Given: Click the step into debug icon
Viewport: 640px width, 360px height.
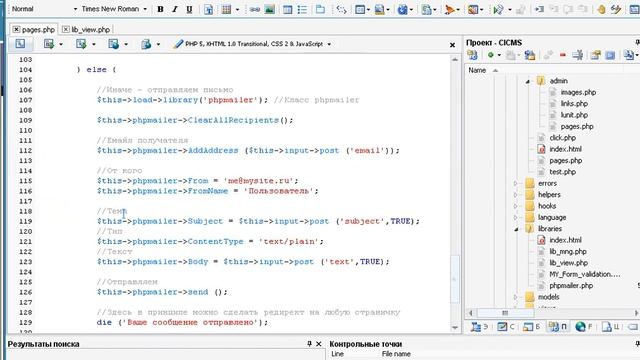Looking at the screenshot, I should [539, 9].
